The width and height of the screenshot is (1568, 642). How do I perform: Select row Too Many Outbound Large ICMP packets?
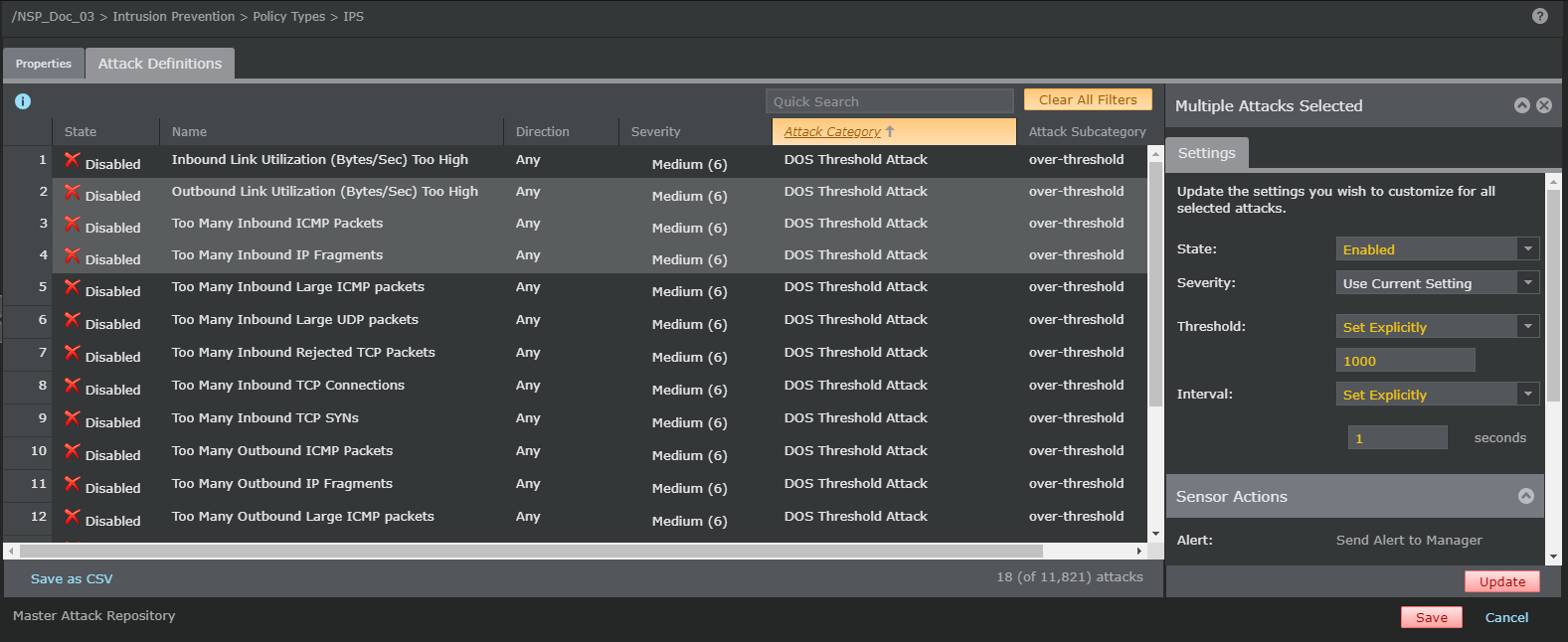click(x=575, y=518)
